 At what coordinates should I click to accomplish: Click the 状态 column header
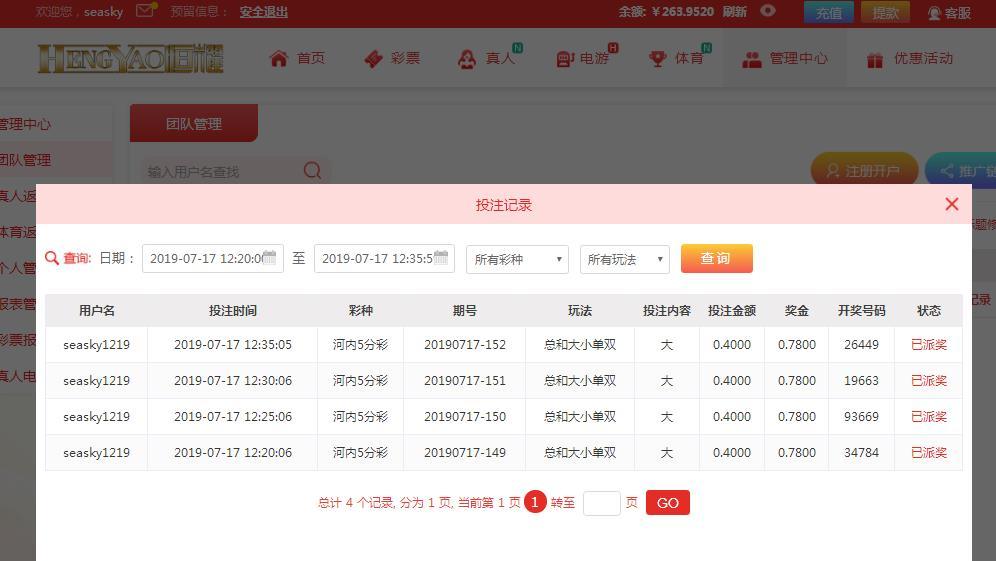click(x=929, y=311)
